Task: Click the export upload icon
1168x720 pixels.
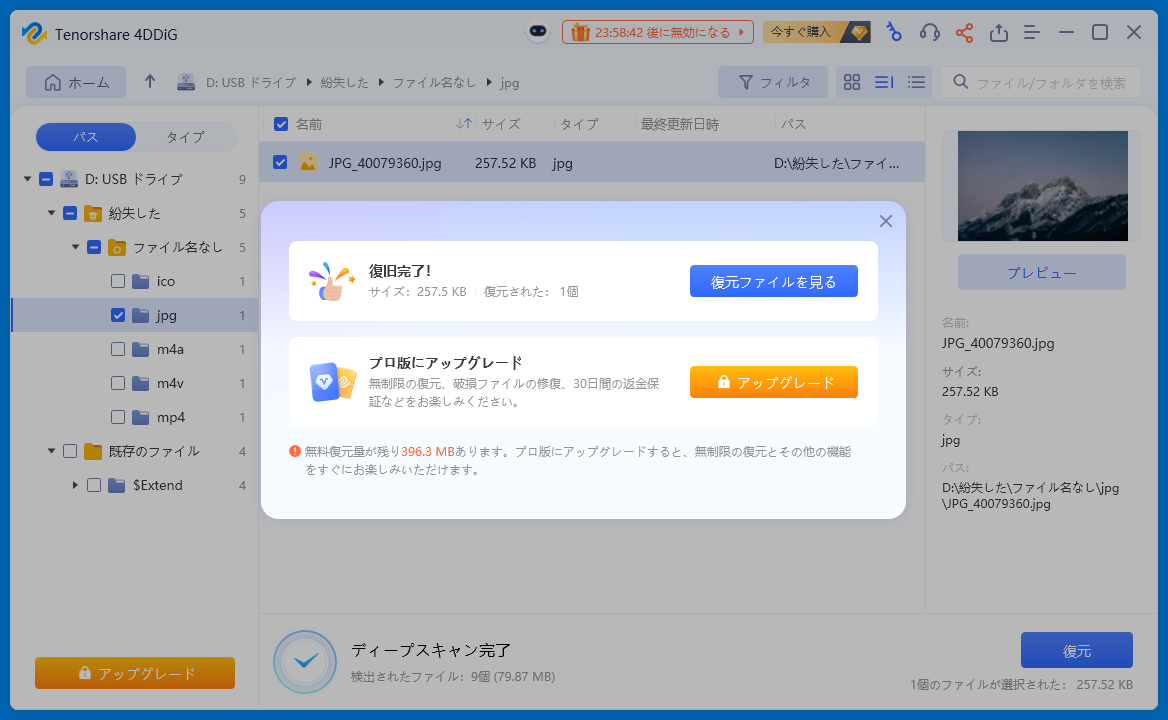Action: click(x=999, y=32)
